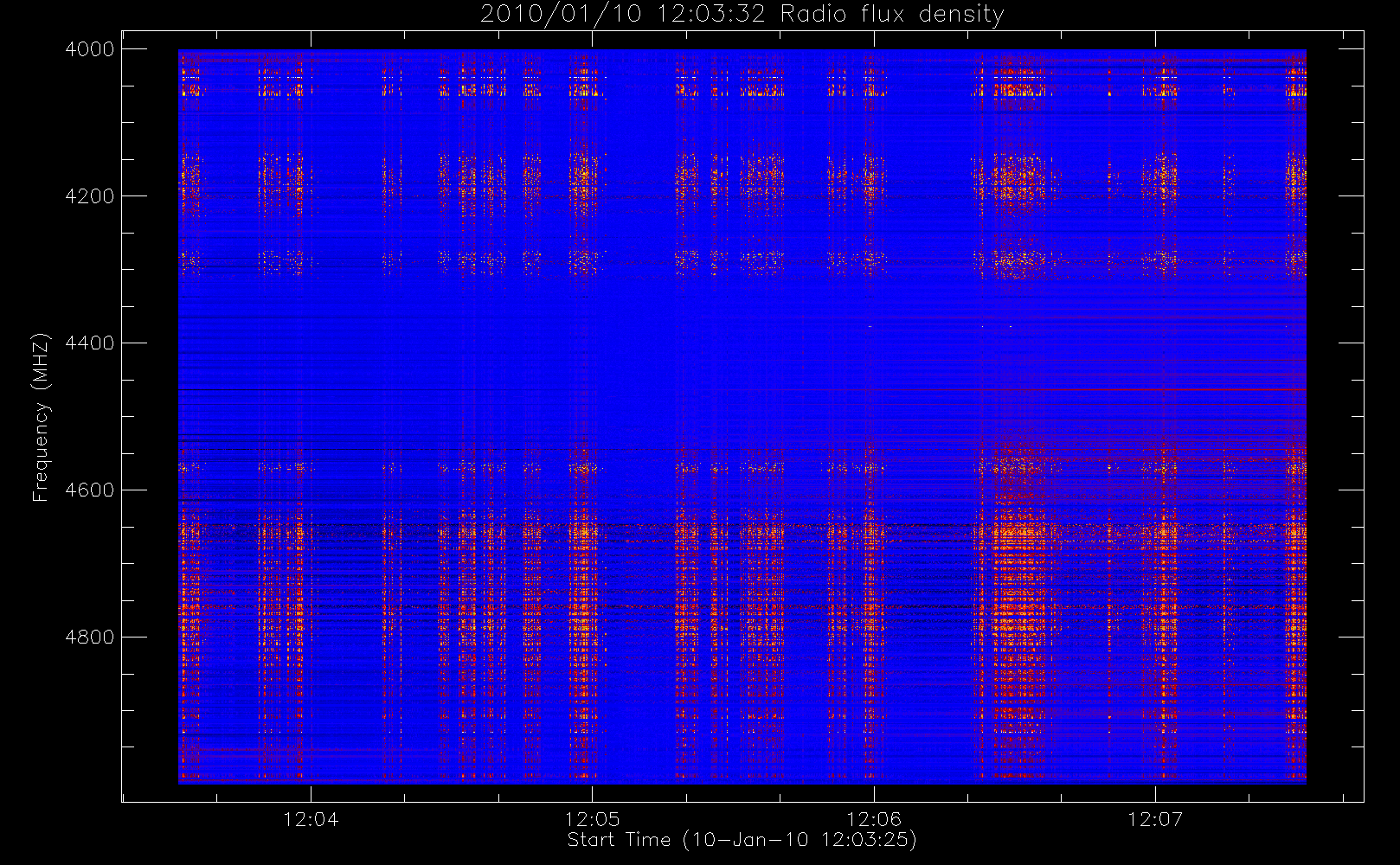The width and height of the screenshot is (1400, 865).
Task: Select the 4000 frequency tick label
Action: pyautogui.click(x=90, y=49)
